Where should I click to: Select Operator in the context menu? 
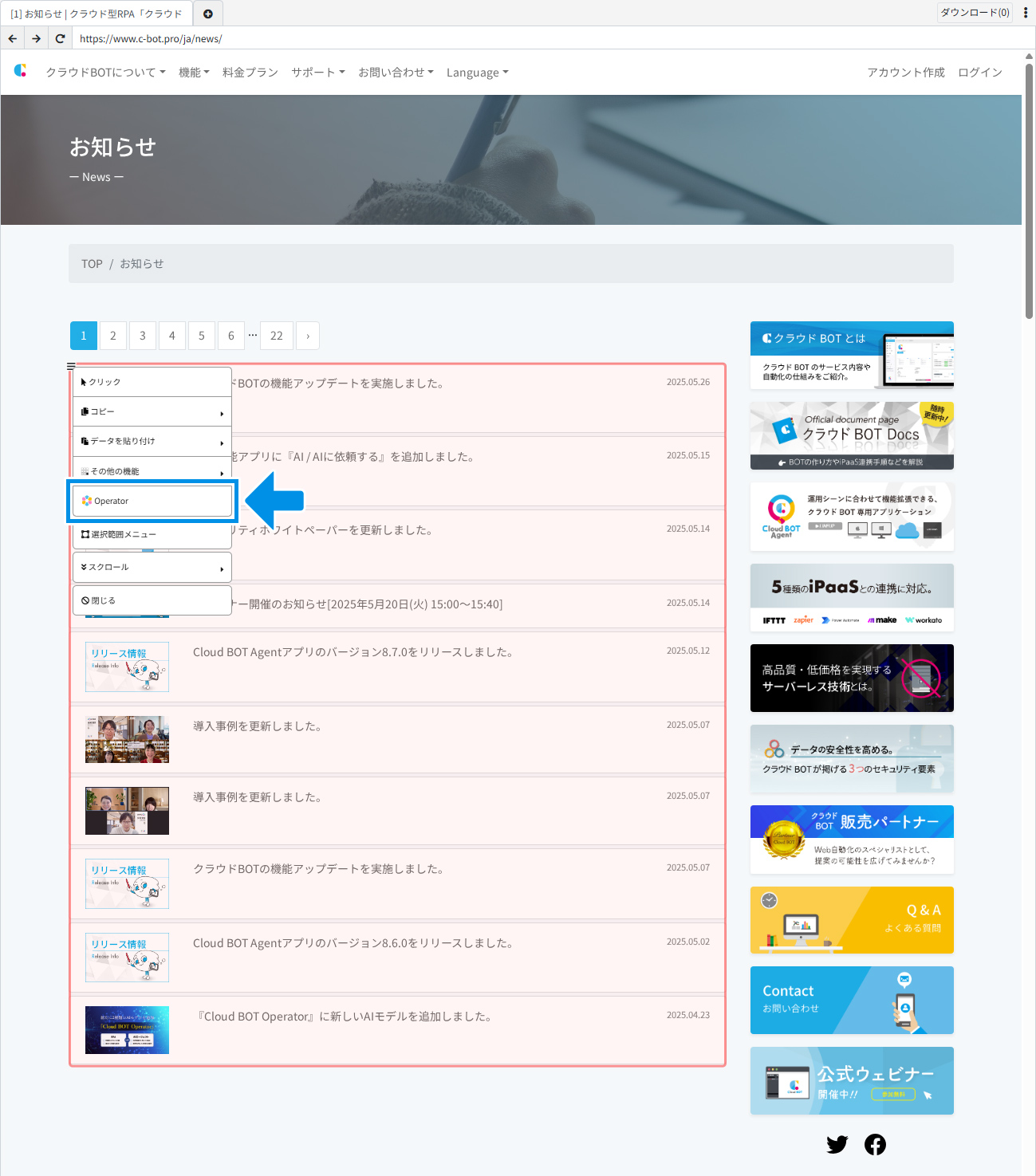[x=152, y=501]
